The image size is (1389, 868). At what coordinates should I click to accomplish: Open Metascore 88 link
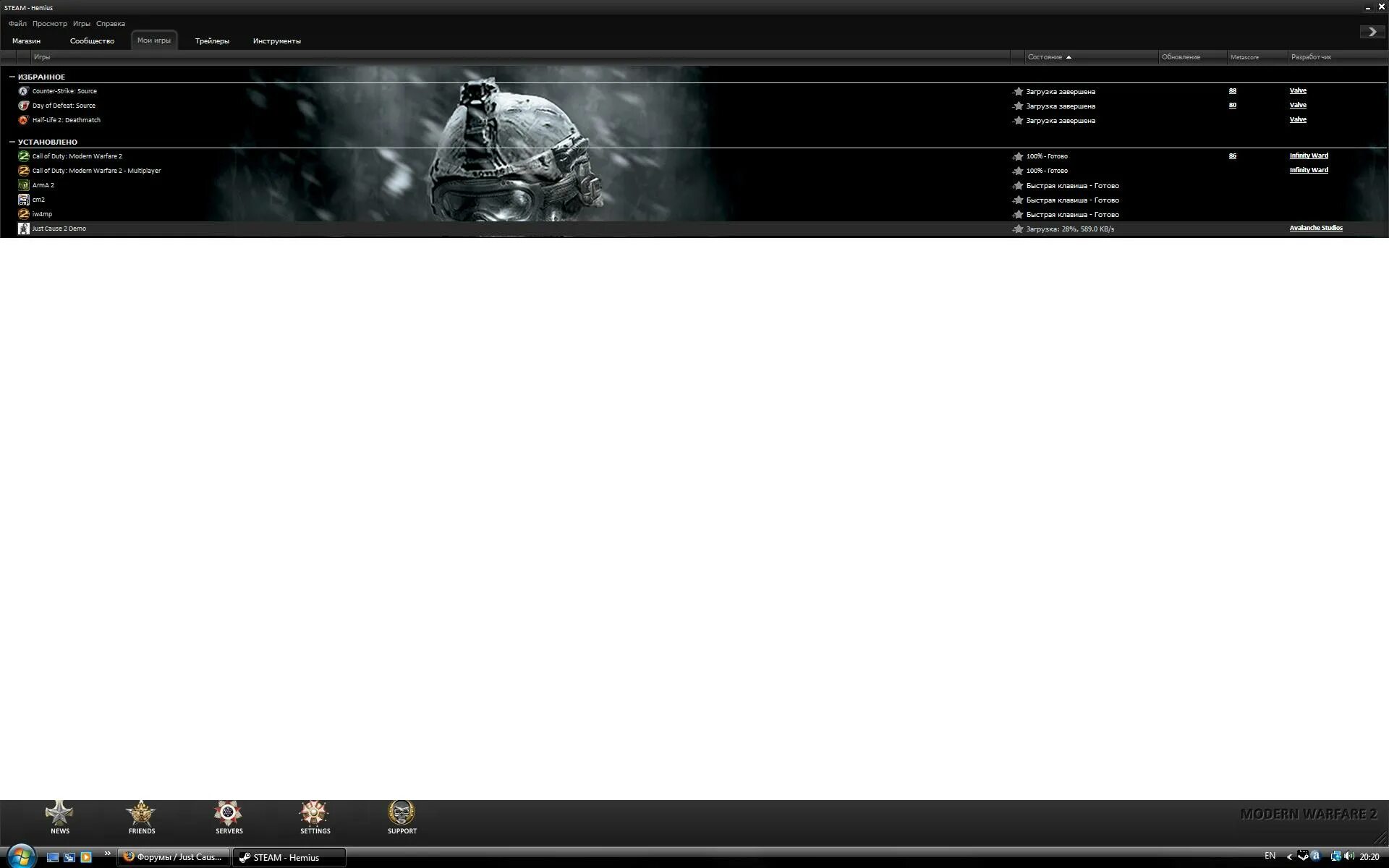point(1233,90)
